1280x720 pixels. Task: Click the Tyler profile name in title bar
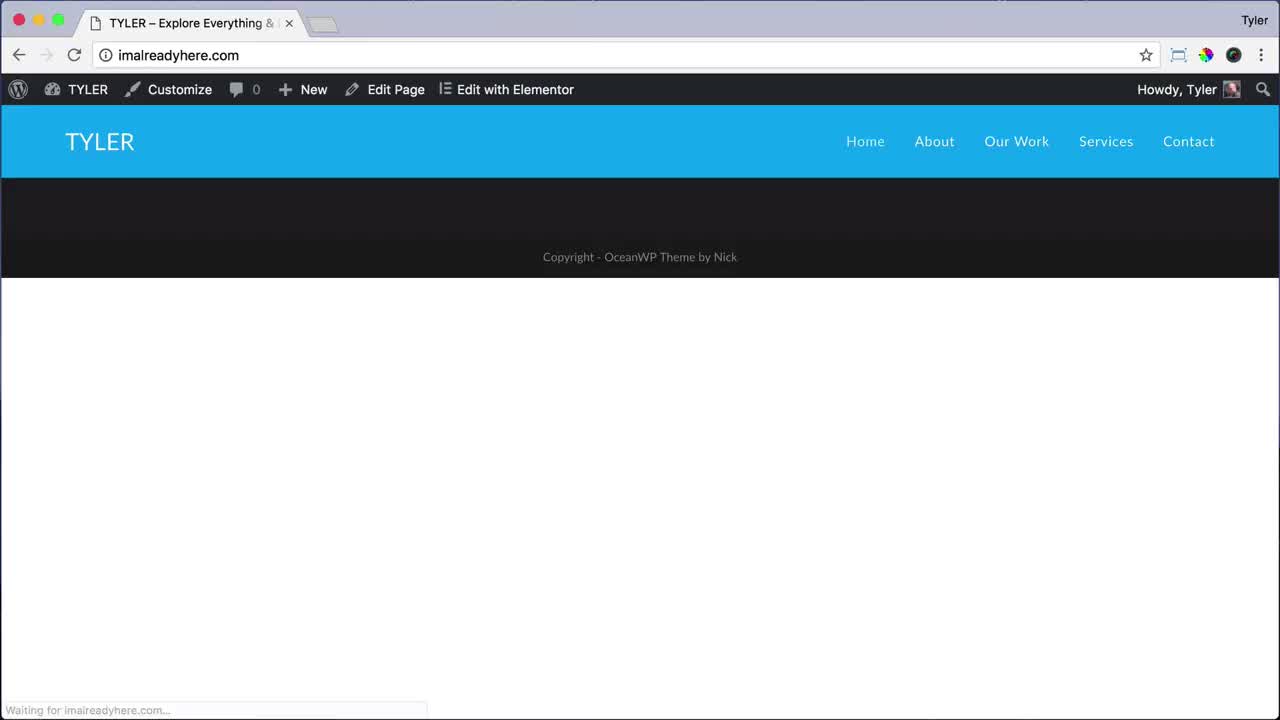[x=1254, y=20]
